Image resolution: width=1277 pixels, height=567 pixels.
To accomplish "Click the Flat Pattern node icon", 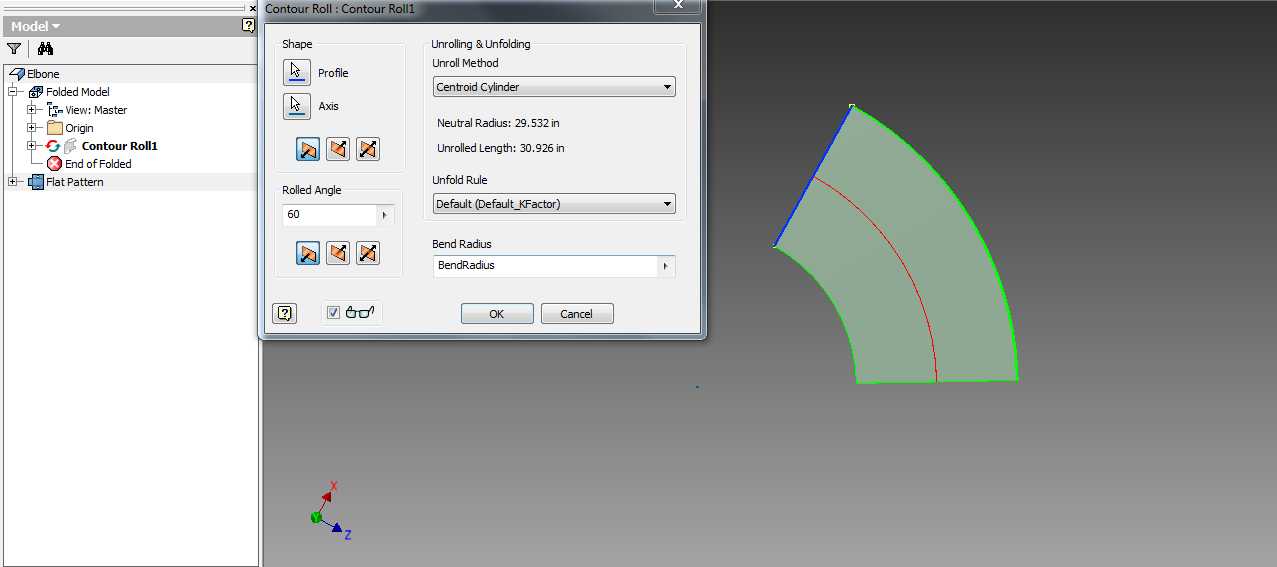I will (36, 182).
